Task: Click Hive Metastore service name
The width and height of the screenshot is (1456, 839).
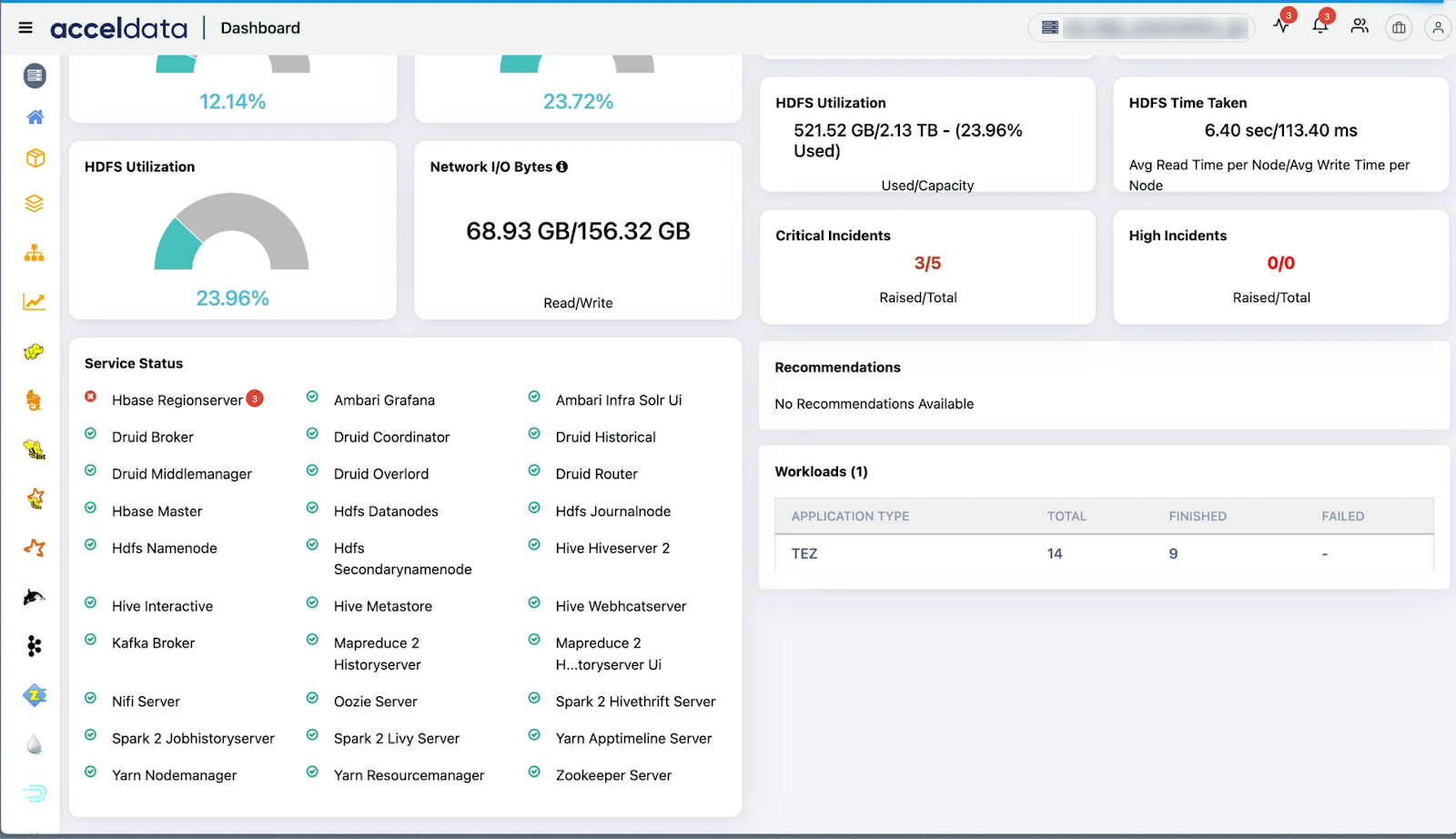Action: coord(383,606)
